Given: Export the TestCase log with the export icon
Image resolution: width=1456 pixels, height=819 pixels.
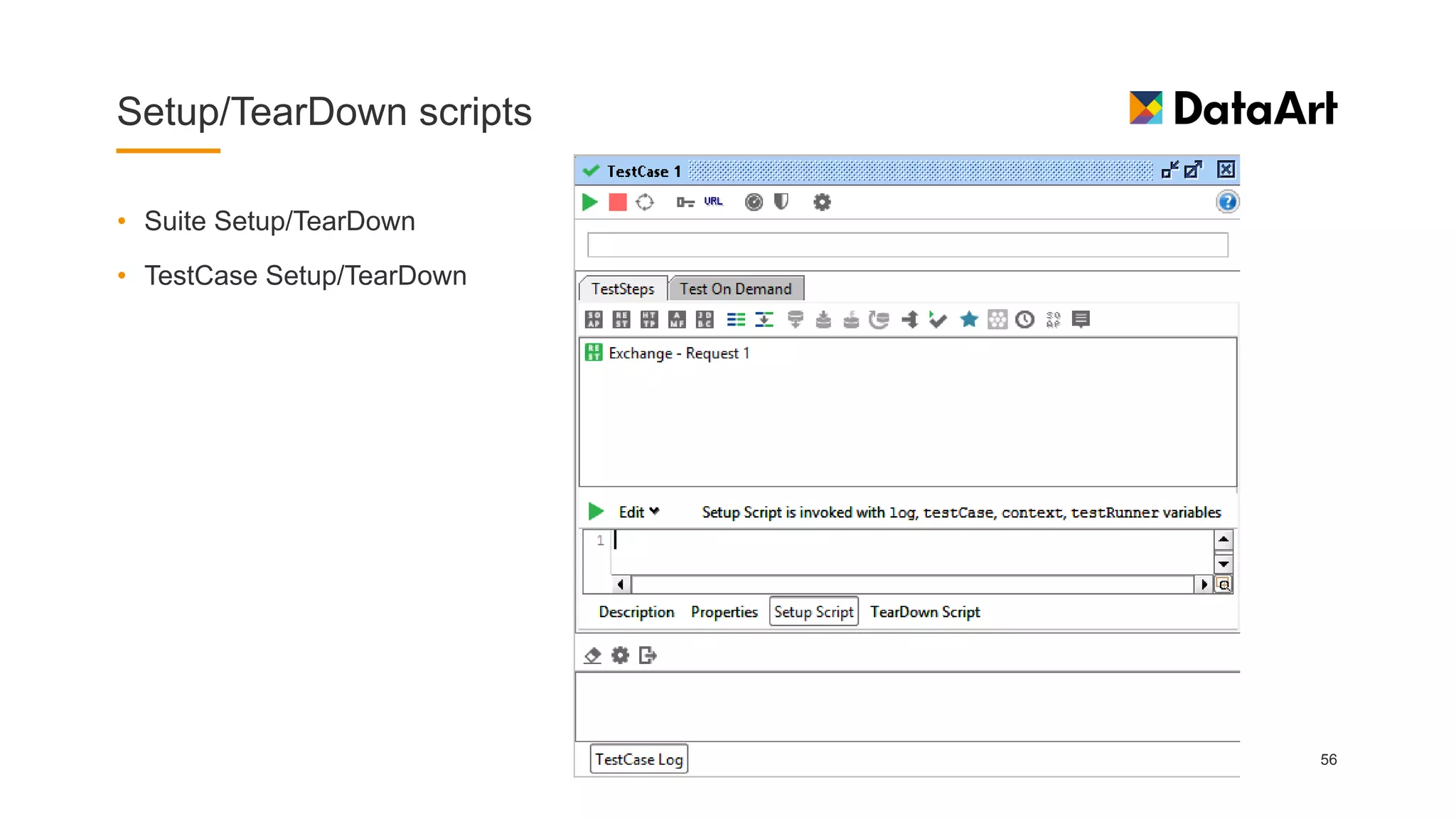Looking at the screenshot, I should [x=648, y=655].
